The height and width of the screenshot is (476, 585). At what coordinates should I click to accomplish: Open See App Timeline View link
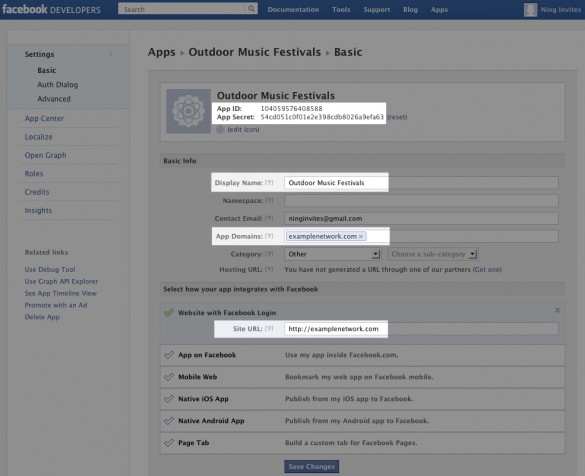(x=60, y=293)
